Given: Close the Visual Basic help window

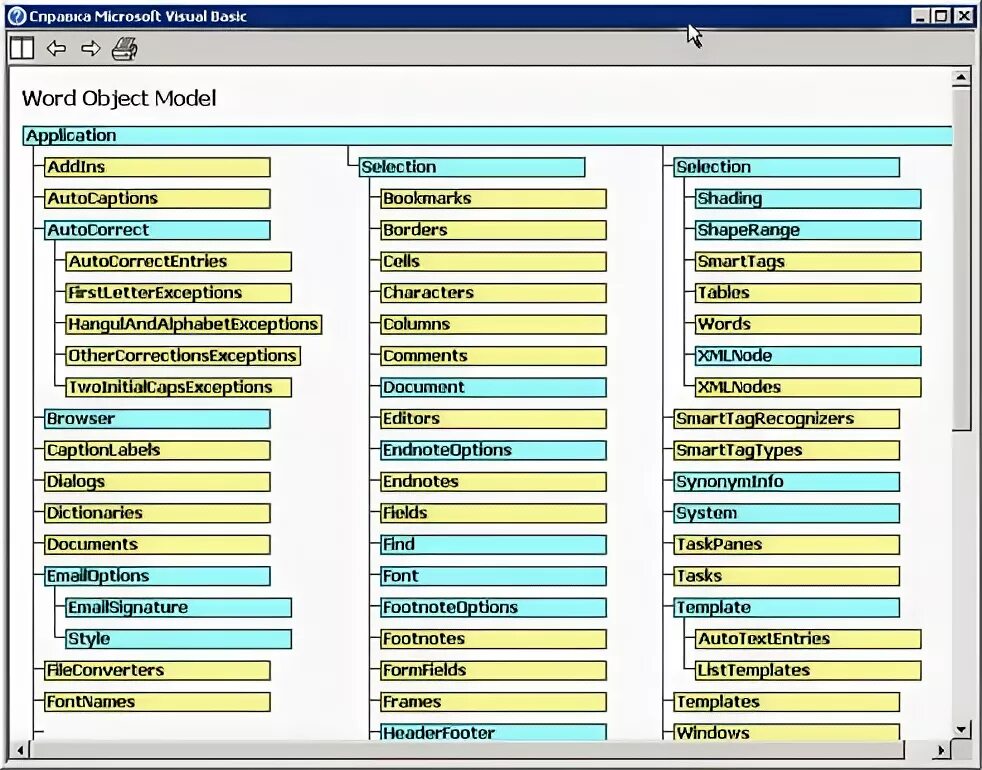Looking at the screenshot, I should point(964,16).
